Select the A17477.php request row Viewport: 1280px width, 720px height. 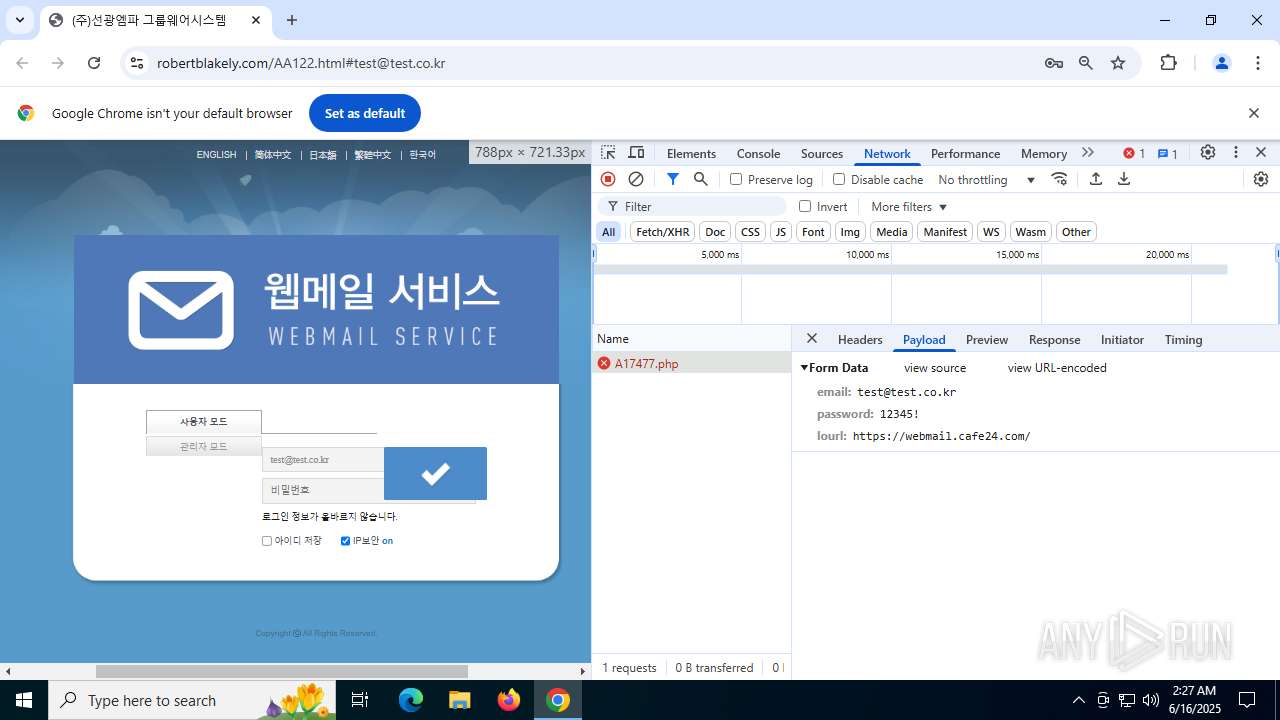click(692, 363)
